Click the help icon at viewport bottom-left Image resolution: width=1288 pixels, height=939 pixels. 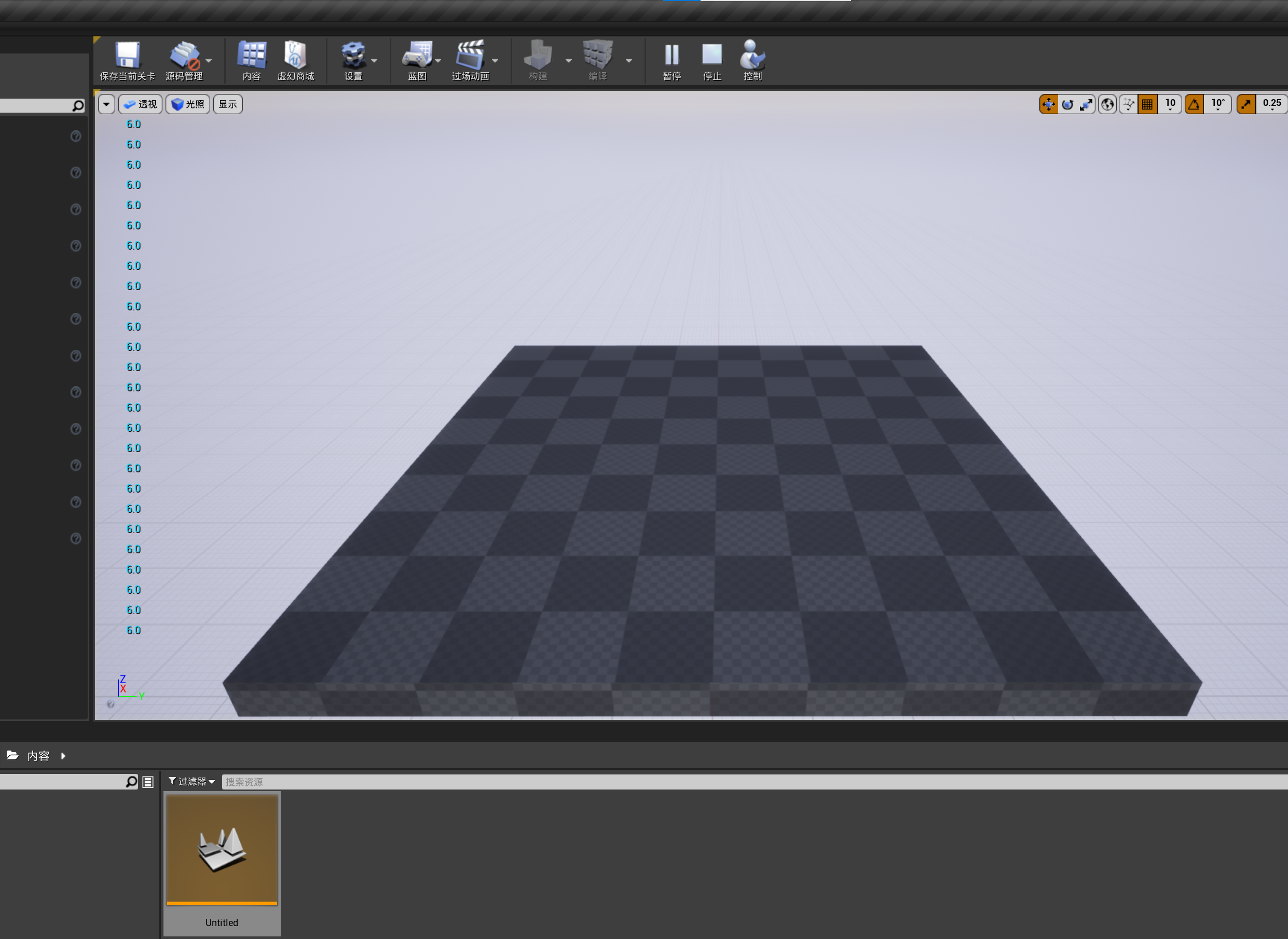click(x=111, y=704)
